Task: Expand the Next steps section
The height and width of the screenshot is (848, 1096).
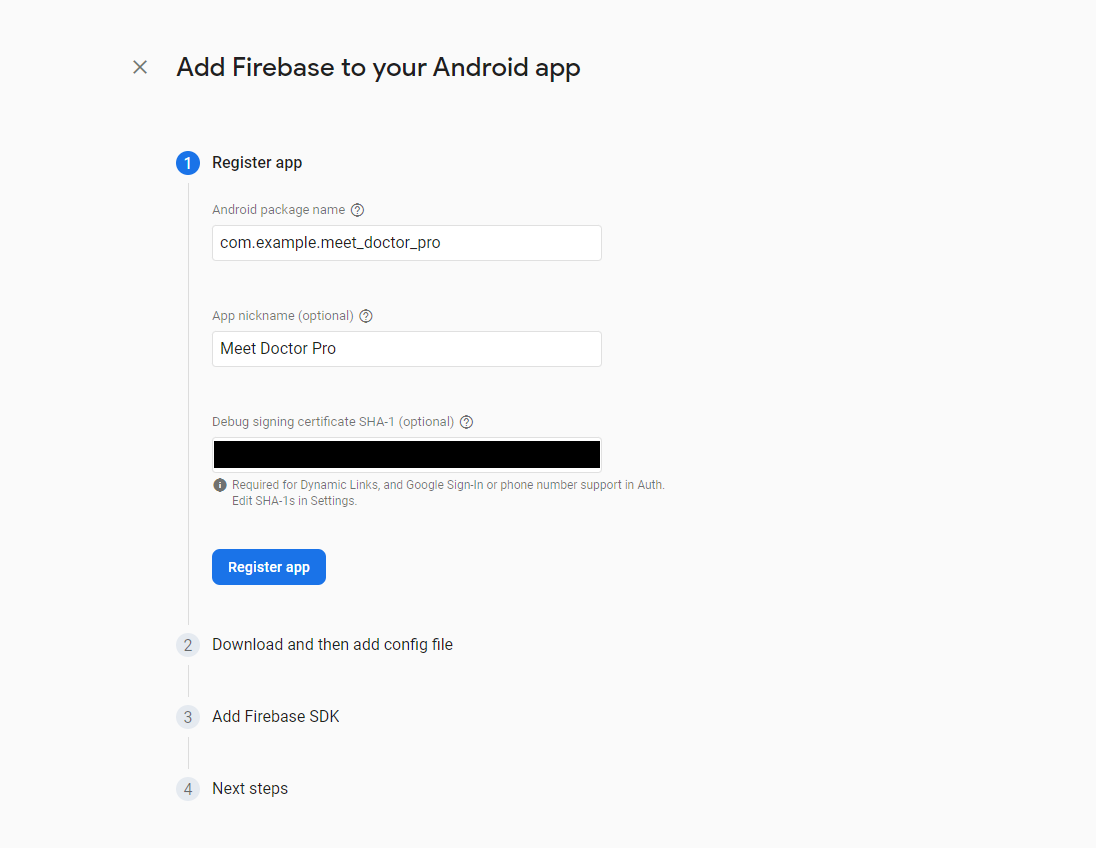Action: [x=250, y=789]
